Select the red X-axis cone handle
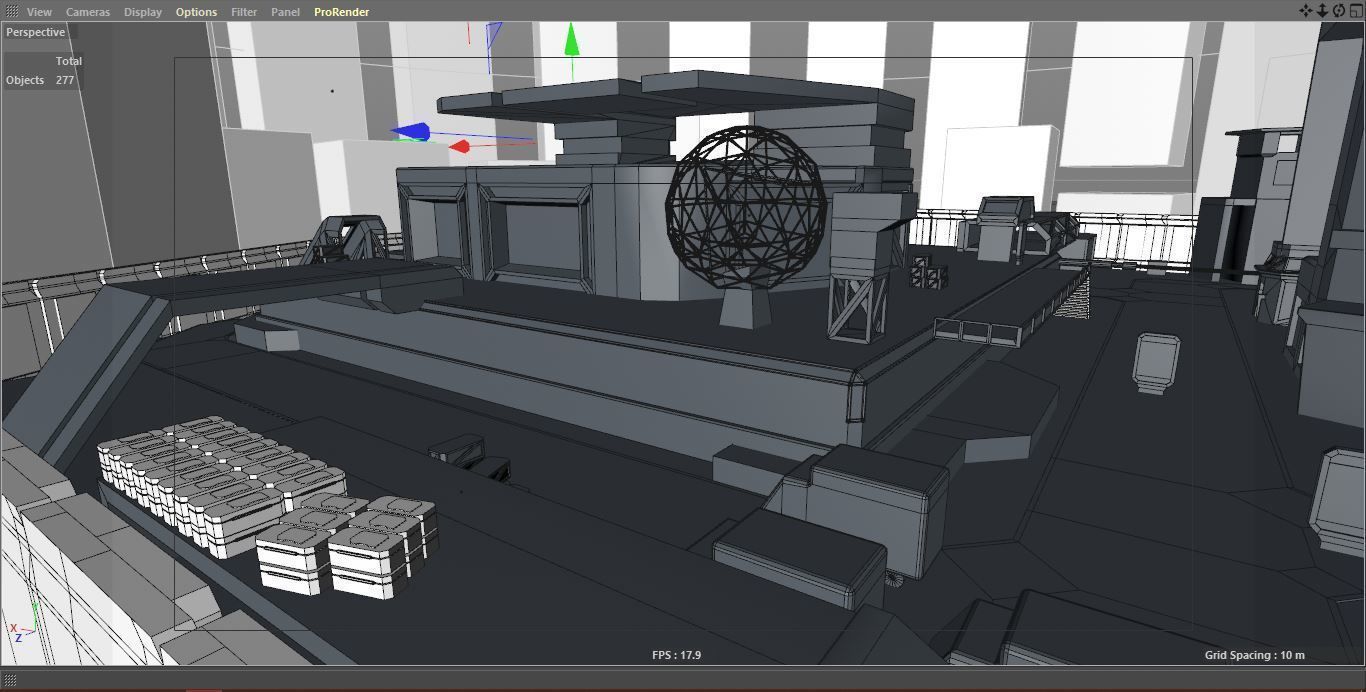Screen dimensions: 1366x692 pyautogui.click(x=459, y=147)
